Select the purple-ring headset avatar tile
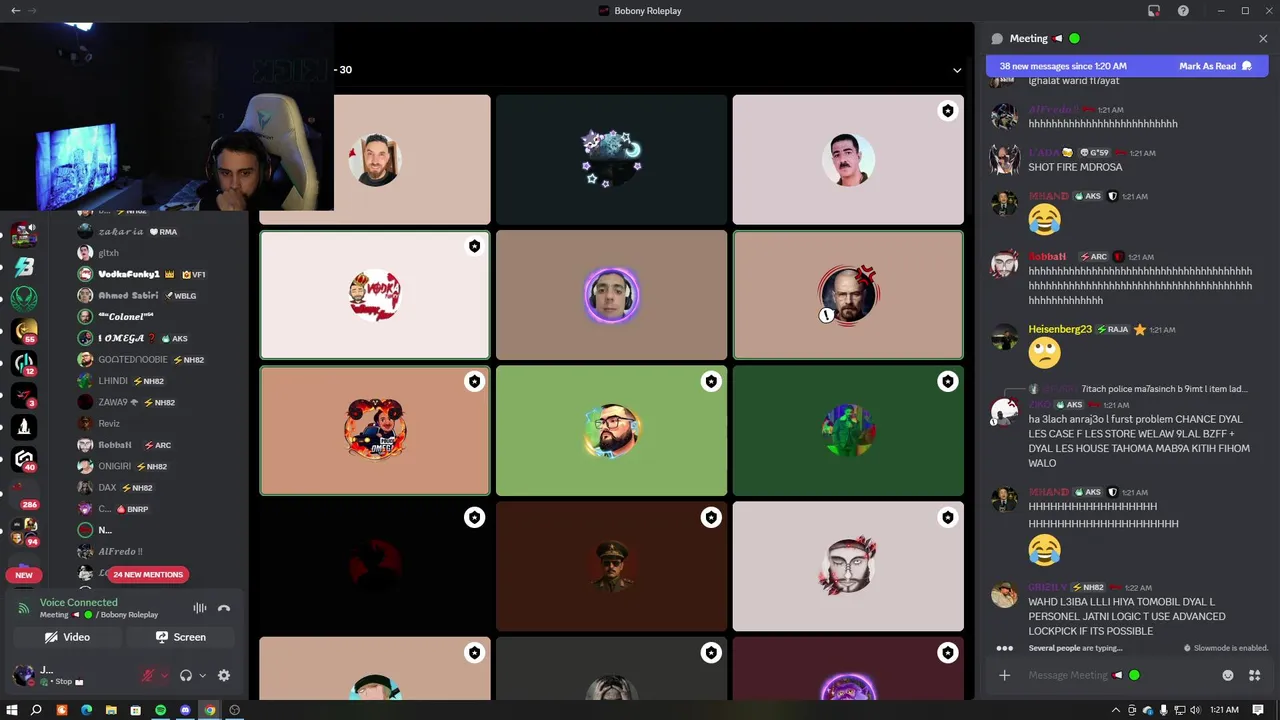 pos(611,295)
